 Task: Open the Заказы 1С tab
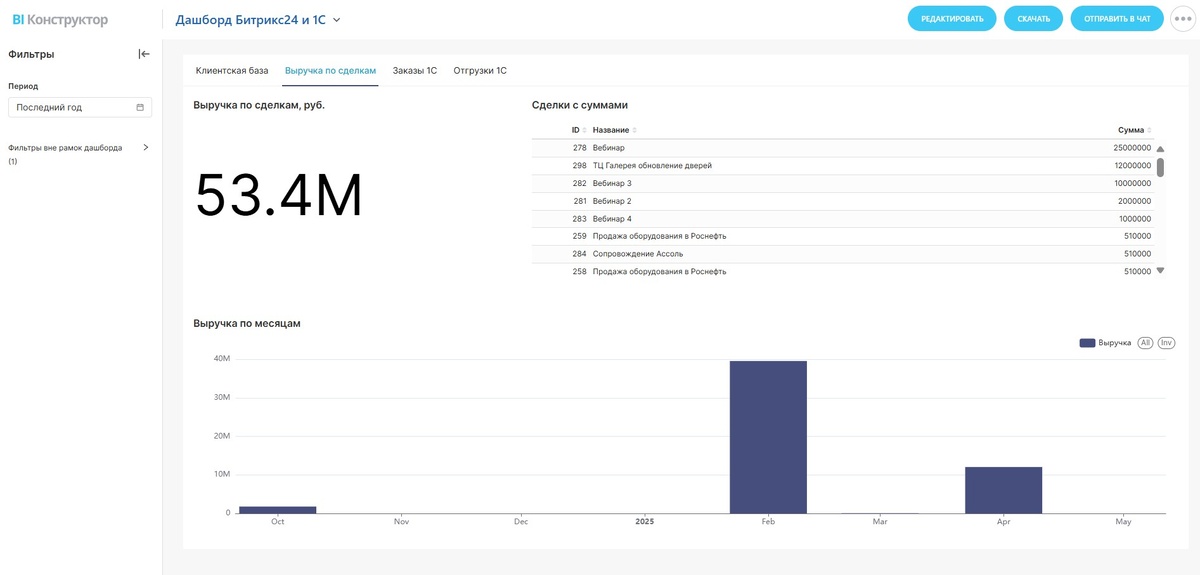click(x=415, y=71)
